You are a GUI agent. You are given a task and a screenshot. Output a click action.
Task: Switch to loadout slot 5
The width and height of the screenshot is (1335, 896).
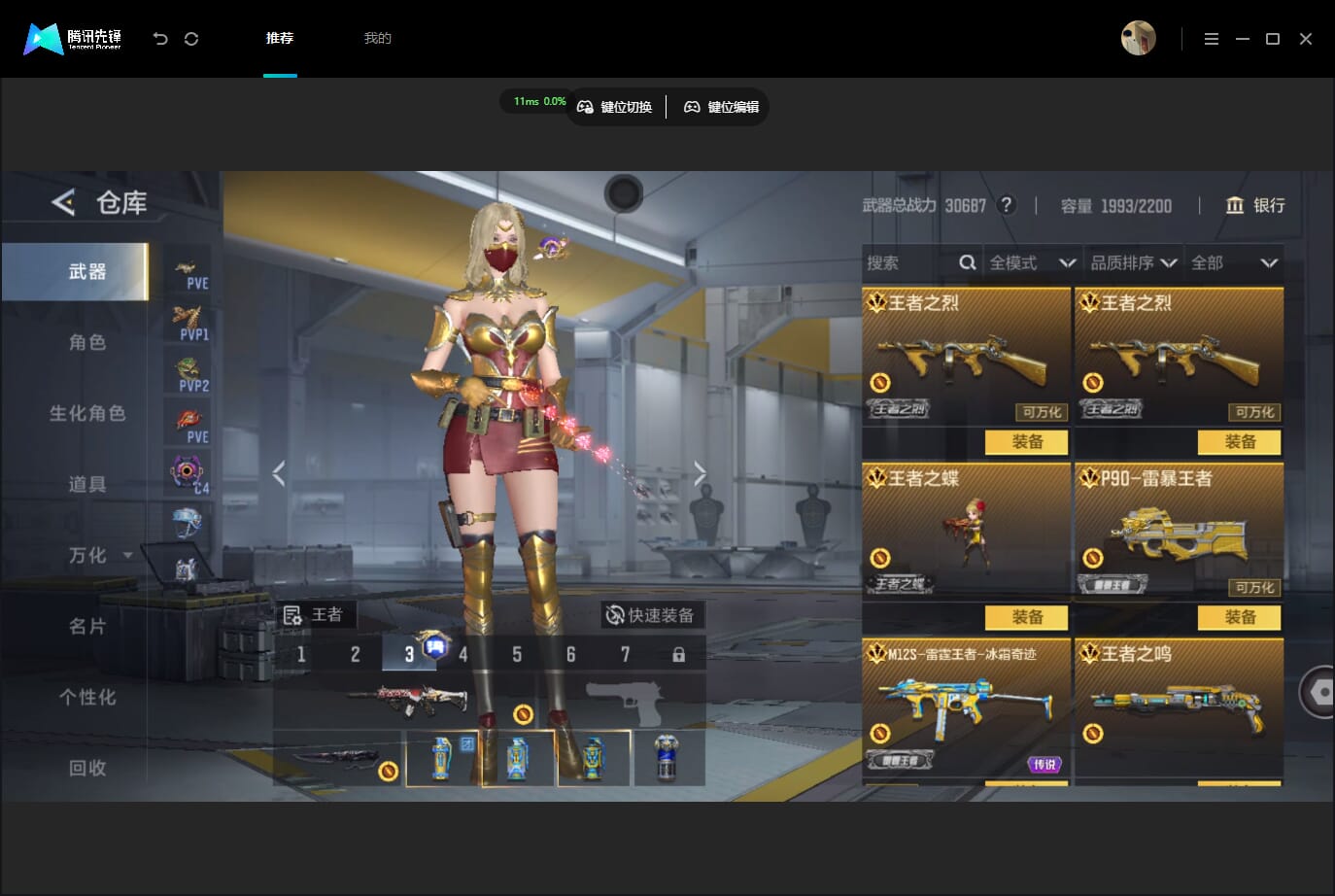click(x=517, y=654)
